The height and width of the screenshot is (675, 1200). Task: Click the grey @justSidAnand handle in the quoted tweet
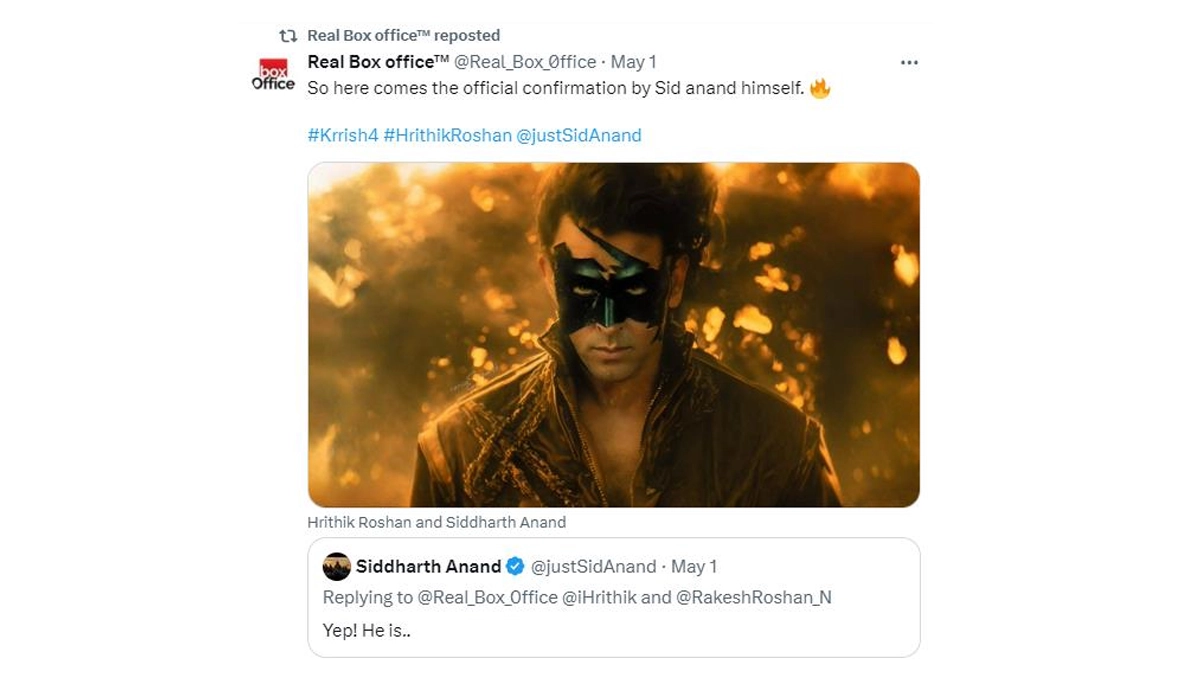[x=593, y=567]
